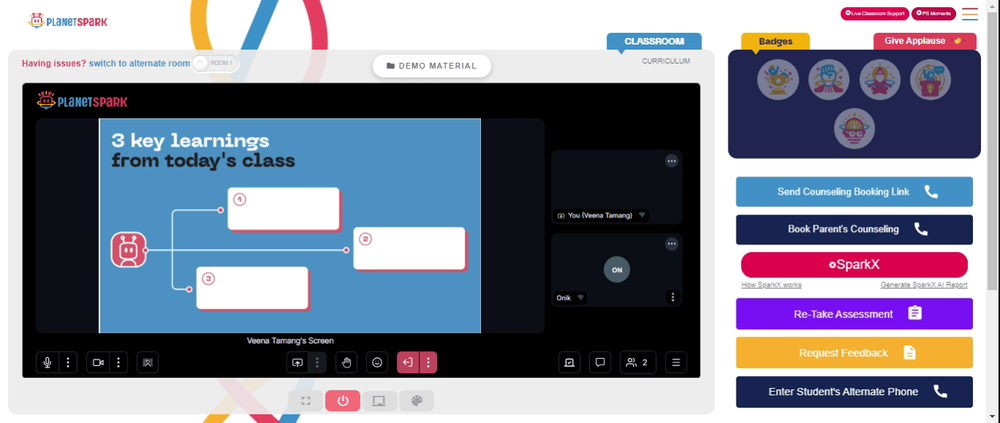Award the speaker at podium badge
This screenshot has height=423, width=1000.
[x=930, y=79]
